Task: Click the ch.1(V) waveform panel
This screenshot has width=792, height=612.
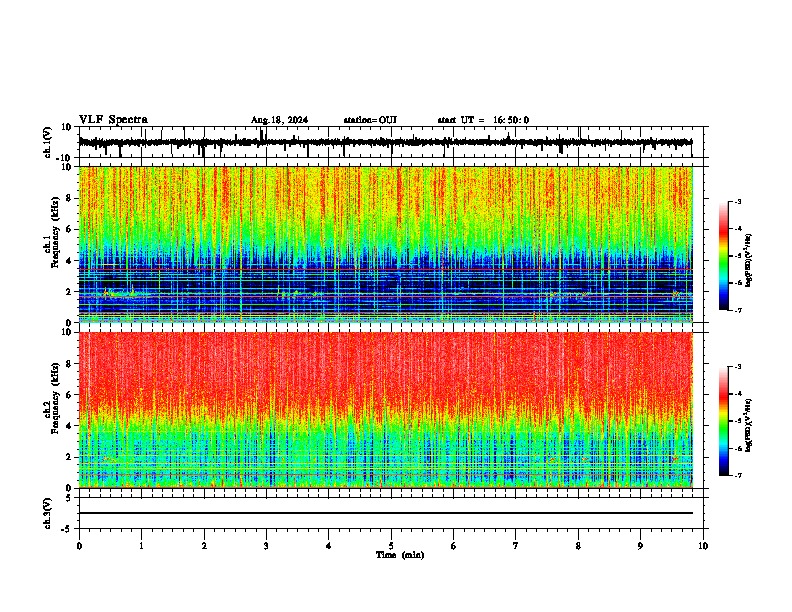Action: click(393, 142)
